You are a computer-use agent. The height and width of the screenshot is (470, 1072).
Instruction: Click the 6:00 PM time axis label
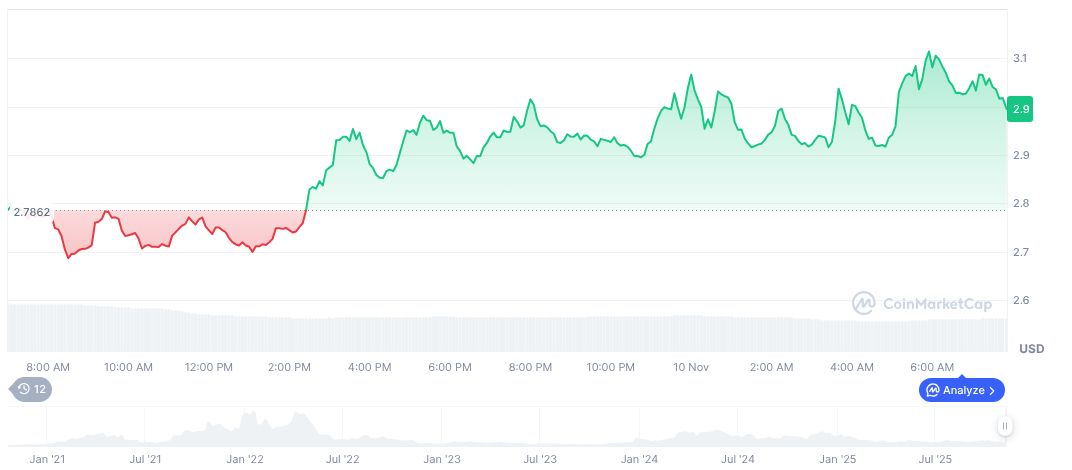(449, 367)
